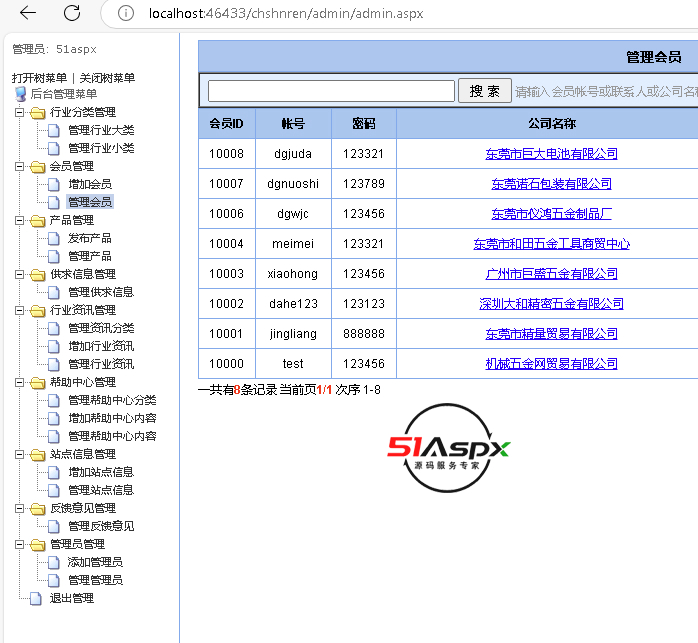Image resolution: width=698 pixels, height=643 pixels.
Task: Click 关闭树菜单 to close the tree
Action: point(107,78)
